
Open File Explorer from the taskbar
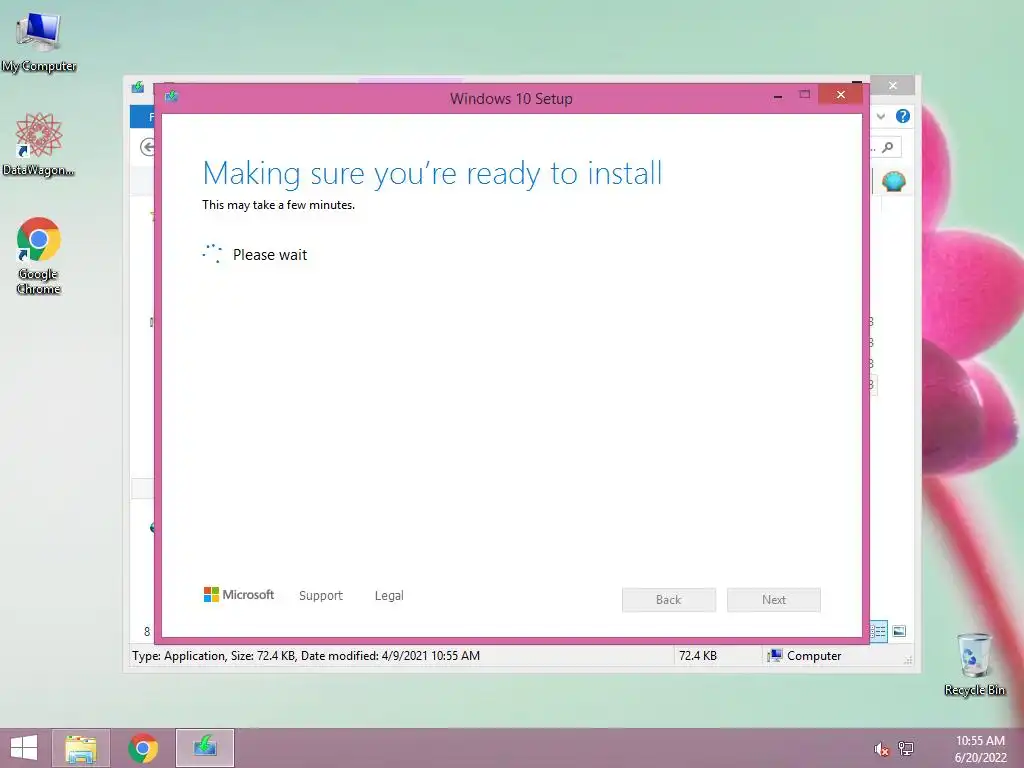[x=80, y=748]
